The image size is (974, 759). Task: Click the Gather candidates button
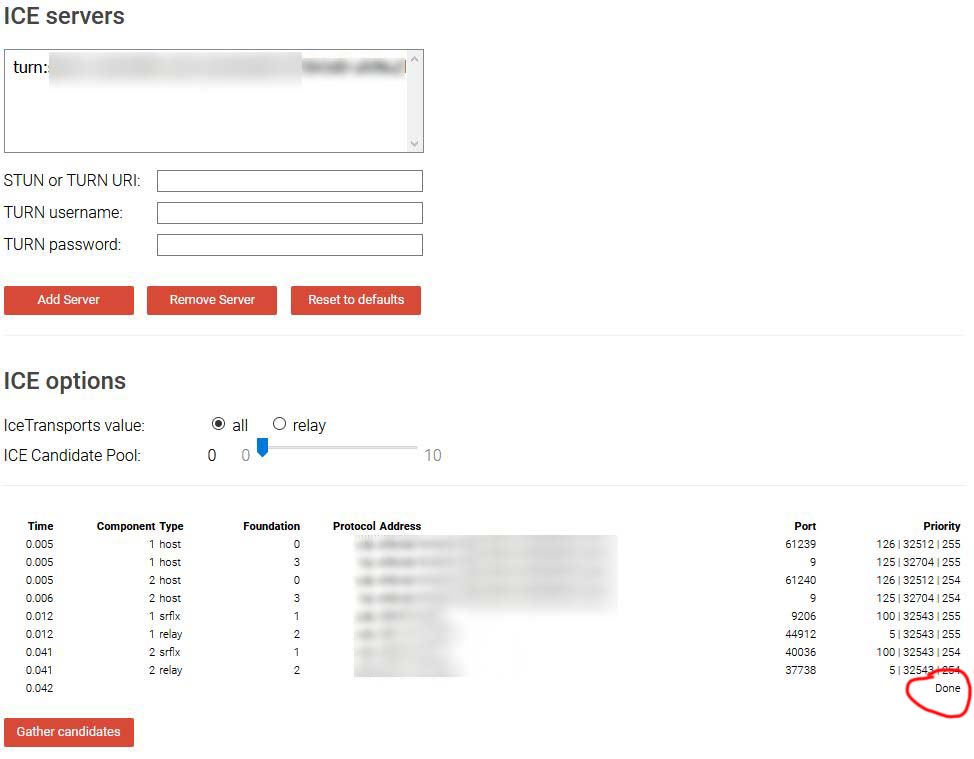point(68,732)
